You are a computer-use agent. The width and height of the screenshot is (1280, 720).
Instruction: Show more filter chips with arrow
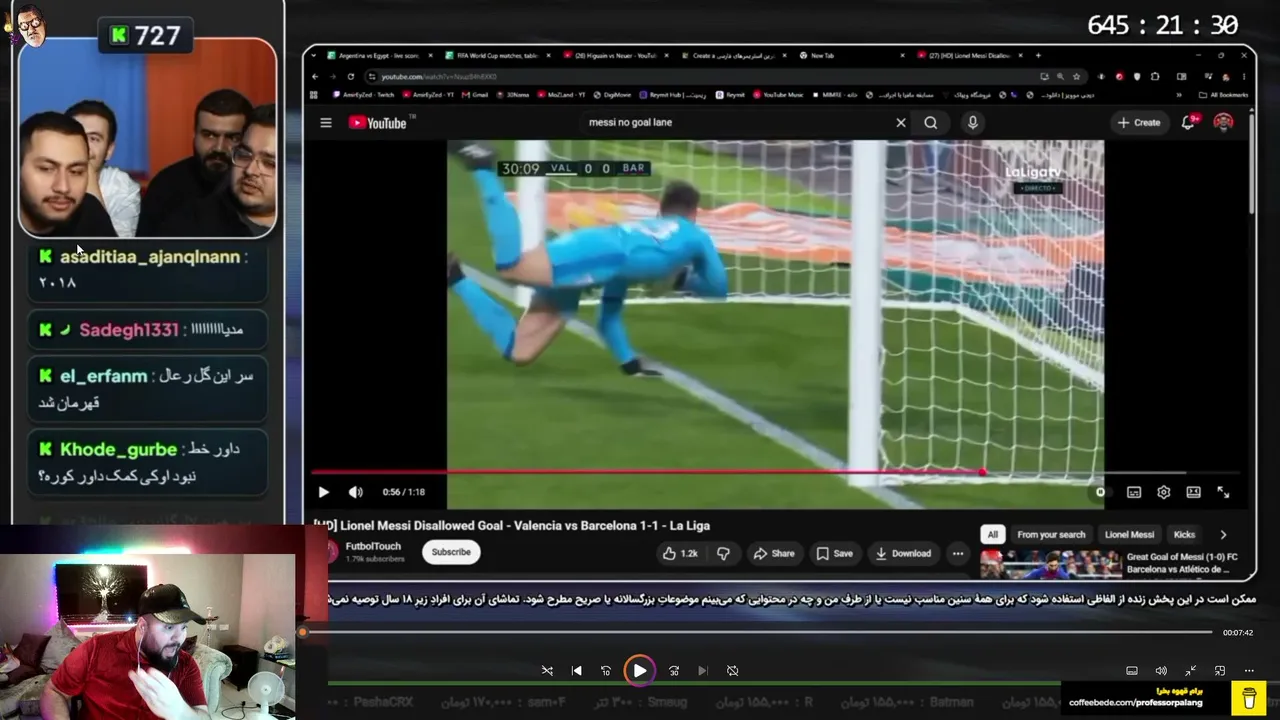(x=1223, y=534)
